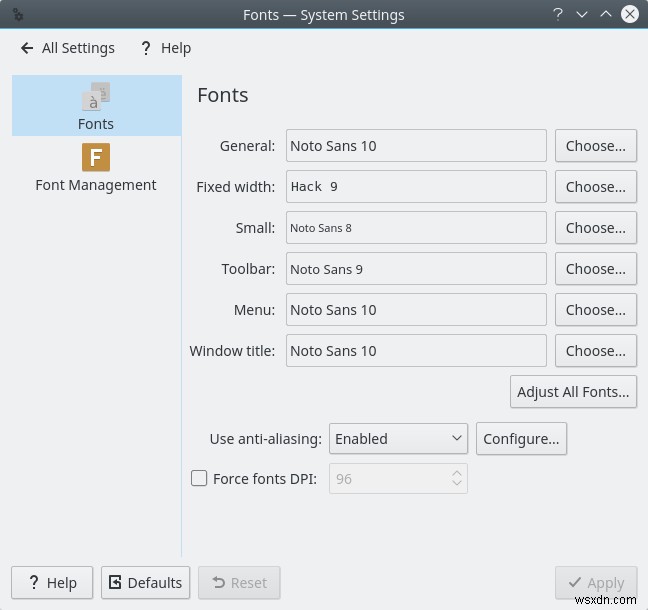
Task: Choose the General font
Action: coord(595,146)
